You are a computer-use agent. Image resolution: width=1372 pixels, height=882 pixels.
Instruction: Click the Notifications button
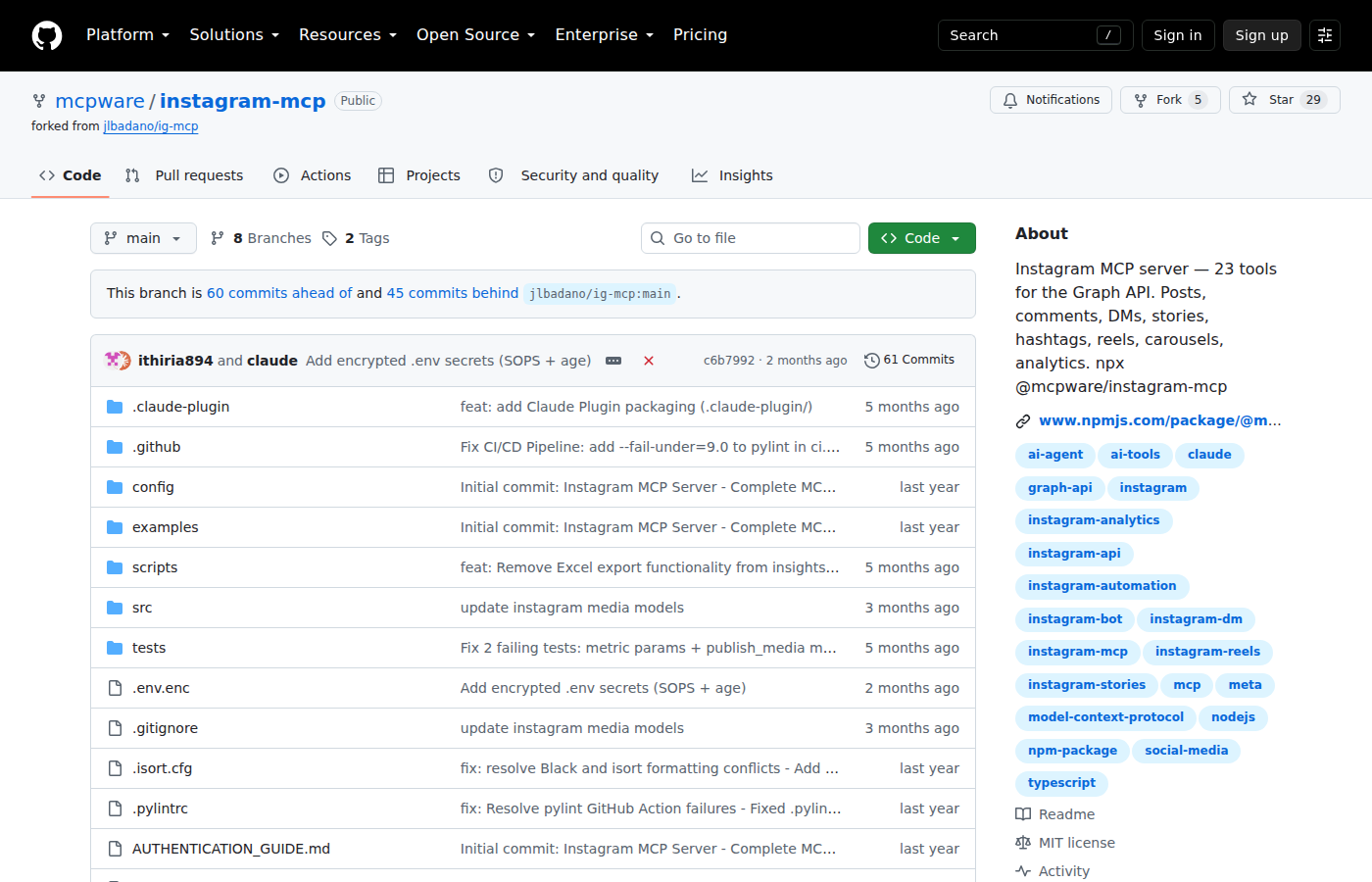1051,100
